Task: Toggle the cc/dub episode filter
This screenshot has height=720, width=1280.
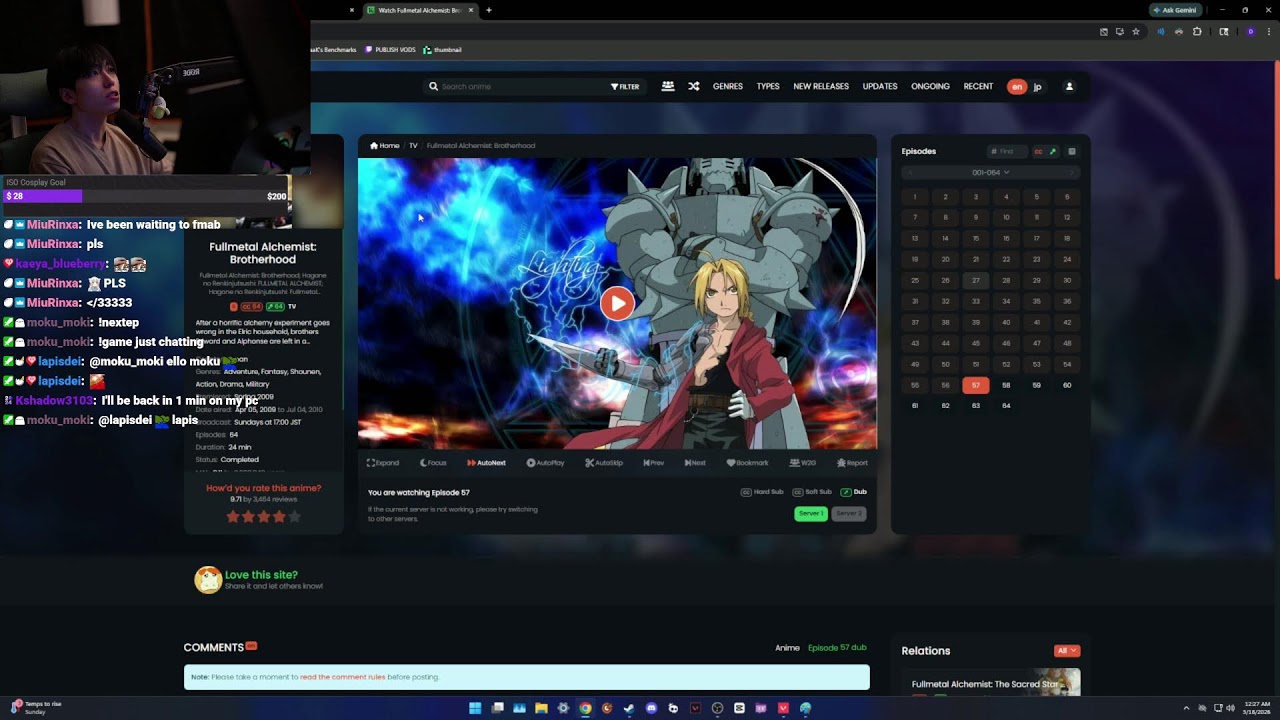Action: (x=1045, y=152)
